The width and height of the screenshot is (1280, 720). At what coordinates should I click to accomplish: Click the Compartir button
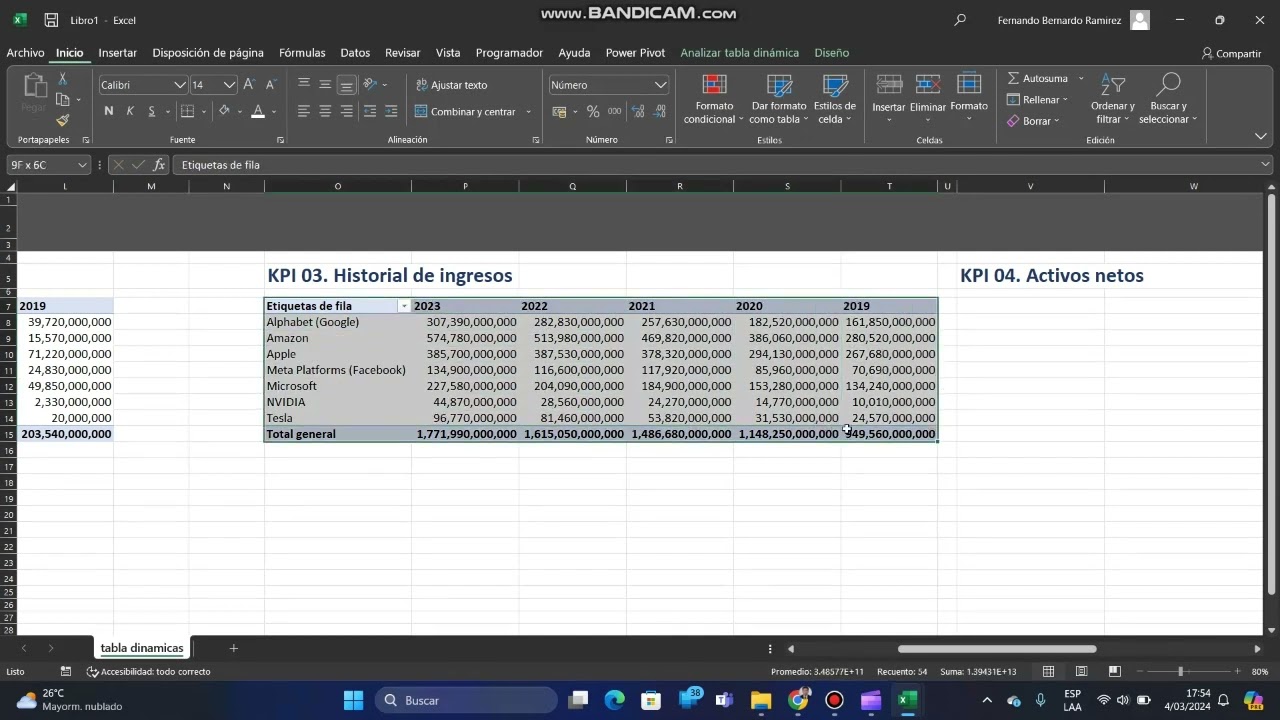pos(1231,53)
